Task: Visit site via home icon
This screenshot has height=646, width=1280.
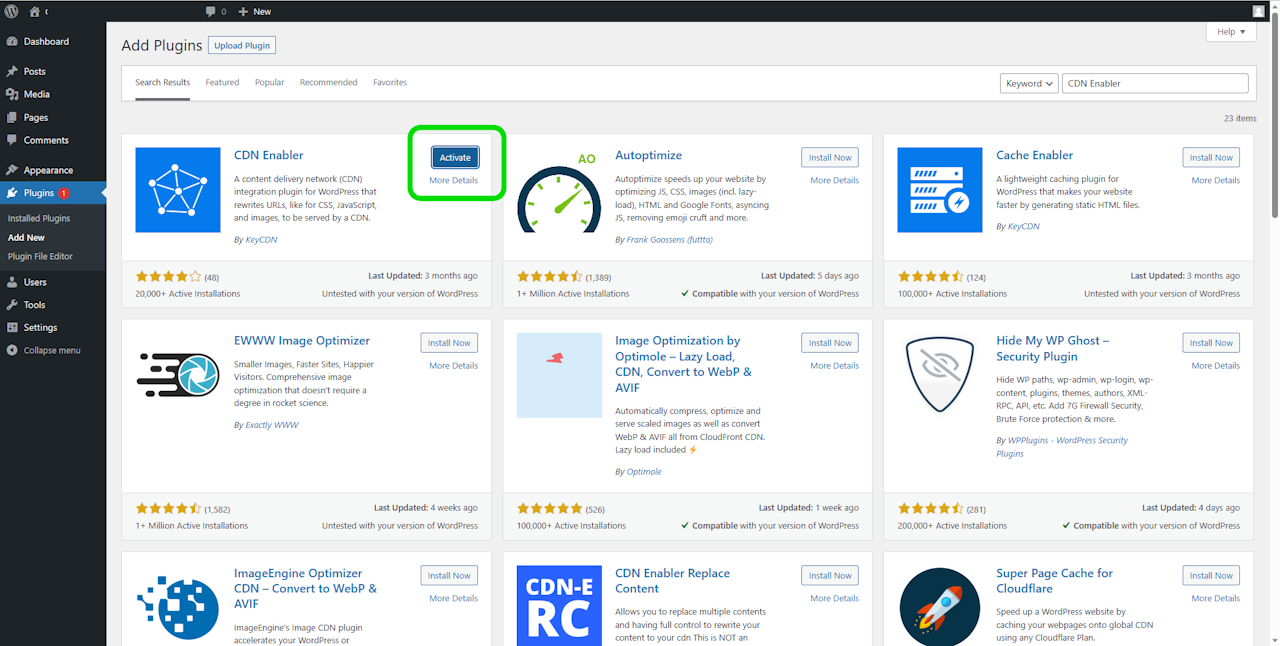Action: click(x=35, y=11)
